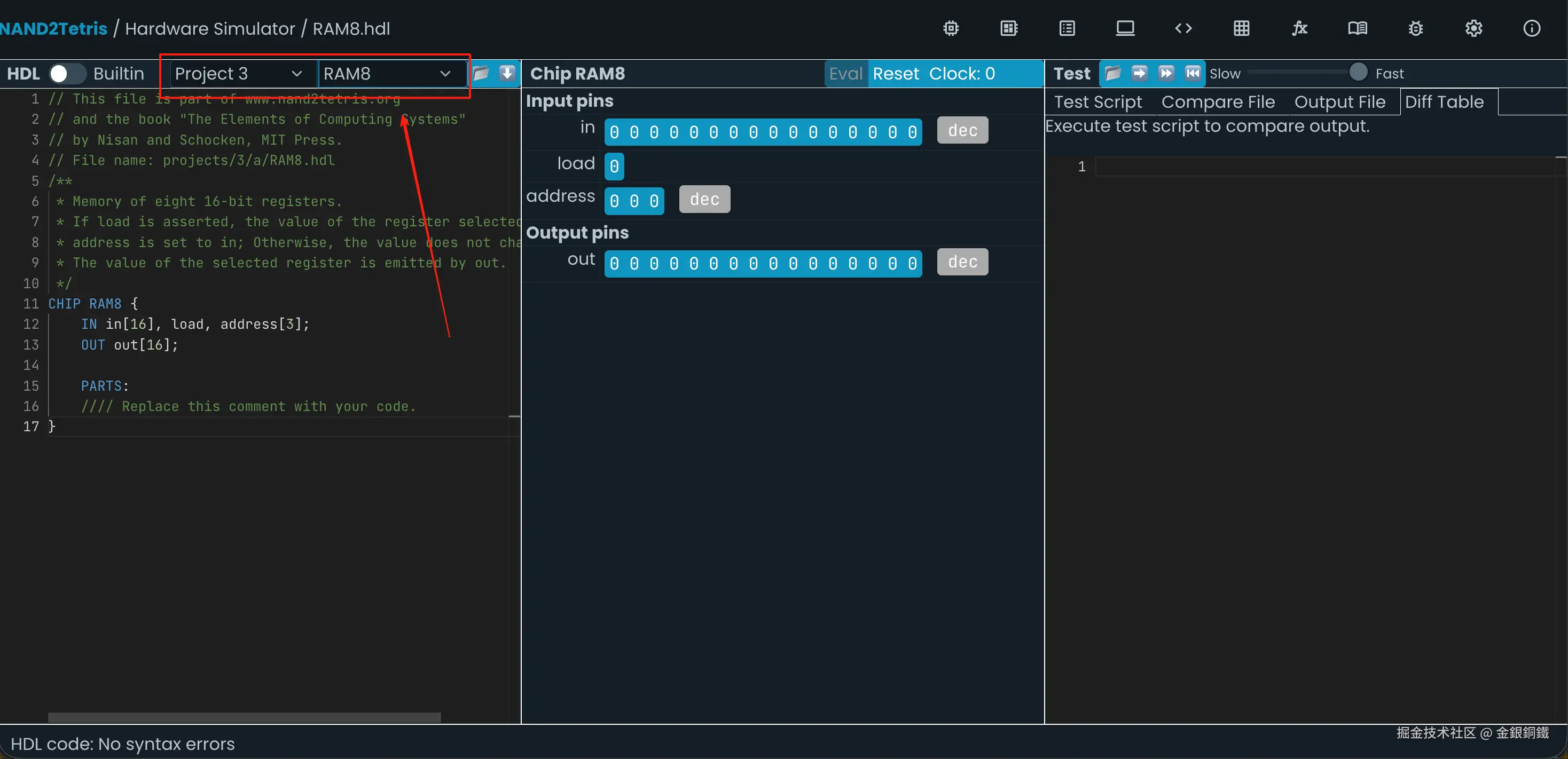
Task: Run test with fast-forward button
Action: (x=1166, y=74)
